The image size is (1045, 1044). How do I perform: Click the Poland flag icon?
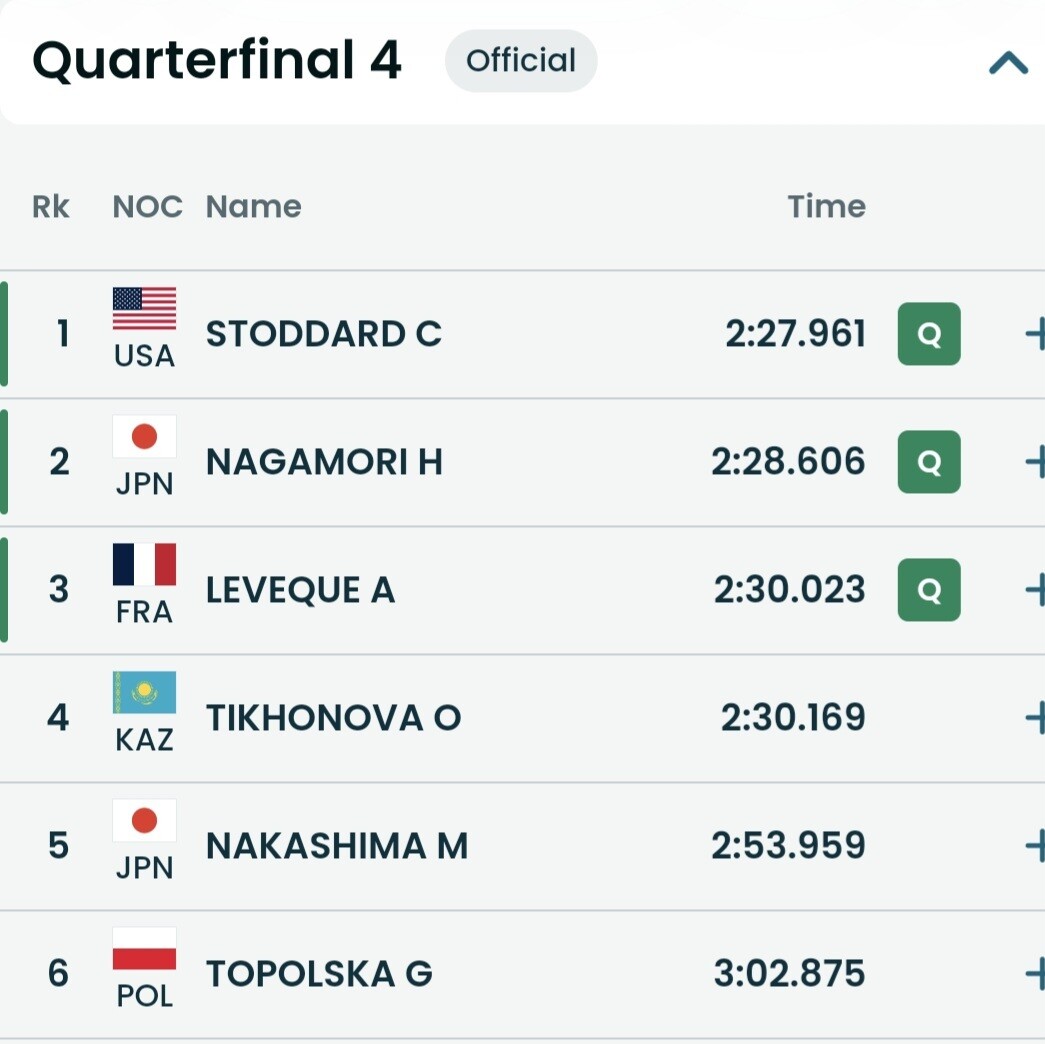click(x=144, y=948)
